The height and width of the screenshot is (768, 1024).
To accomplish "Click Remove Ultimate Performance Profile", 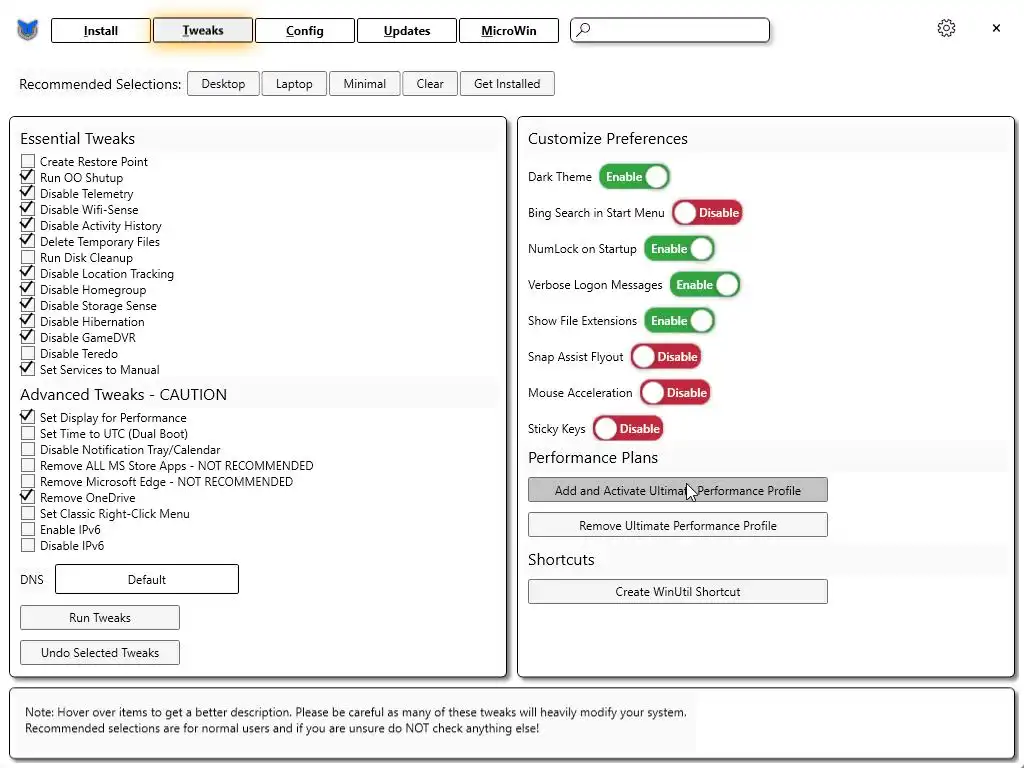I will (x=678, y=525).
